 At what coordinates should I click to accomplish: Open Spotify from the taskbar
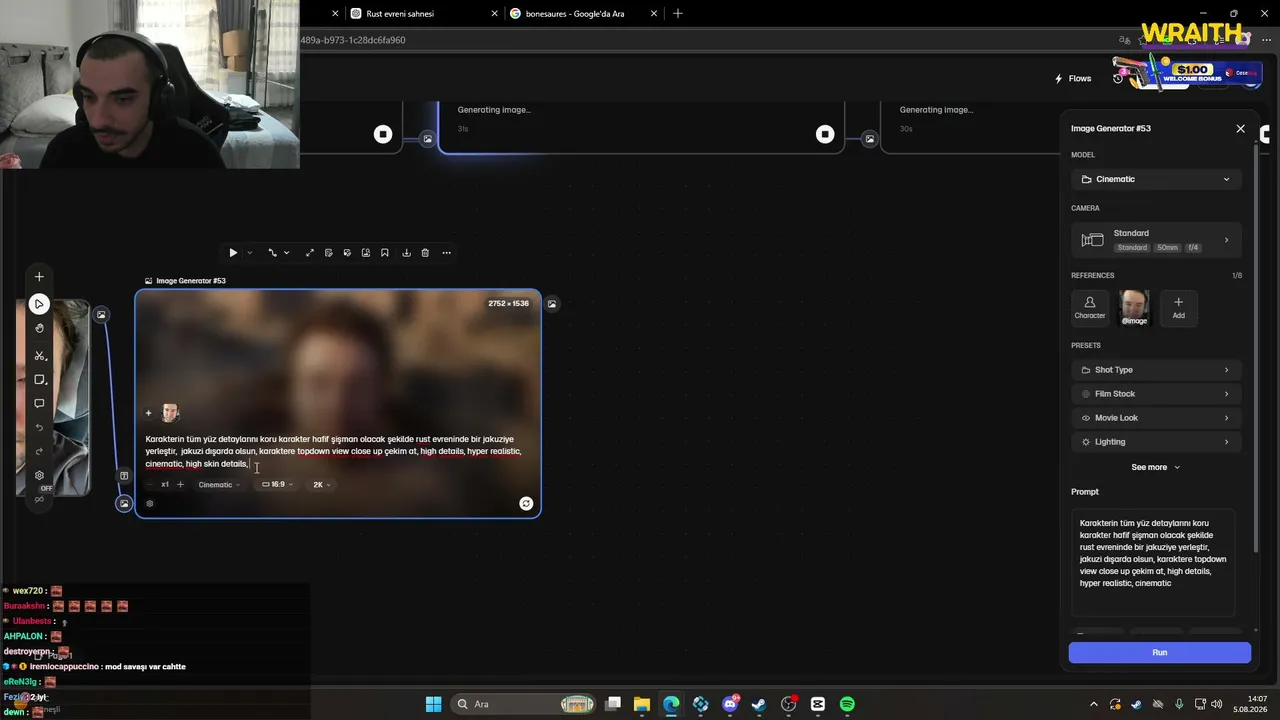847,704
